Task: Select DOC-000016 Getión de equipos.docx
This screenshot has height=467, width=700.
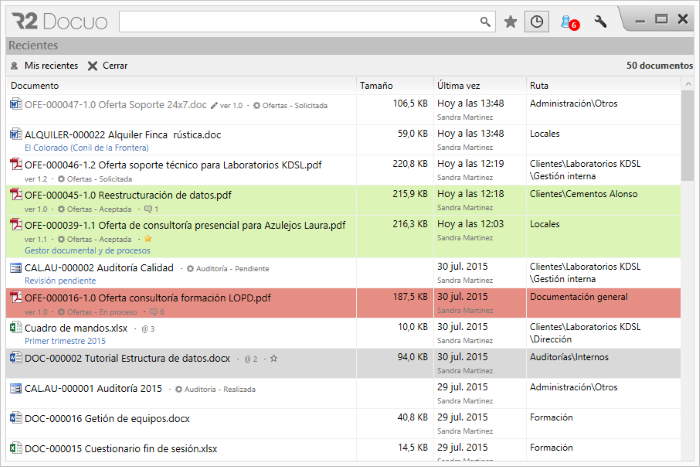Action: [x=107, y=418]
